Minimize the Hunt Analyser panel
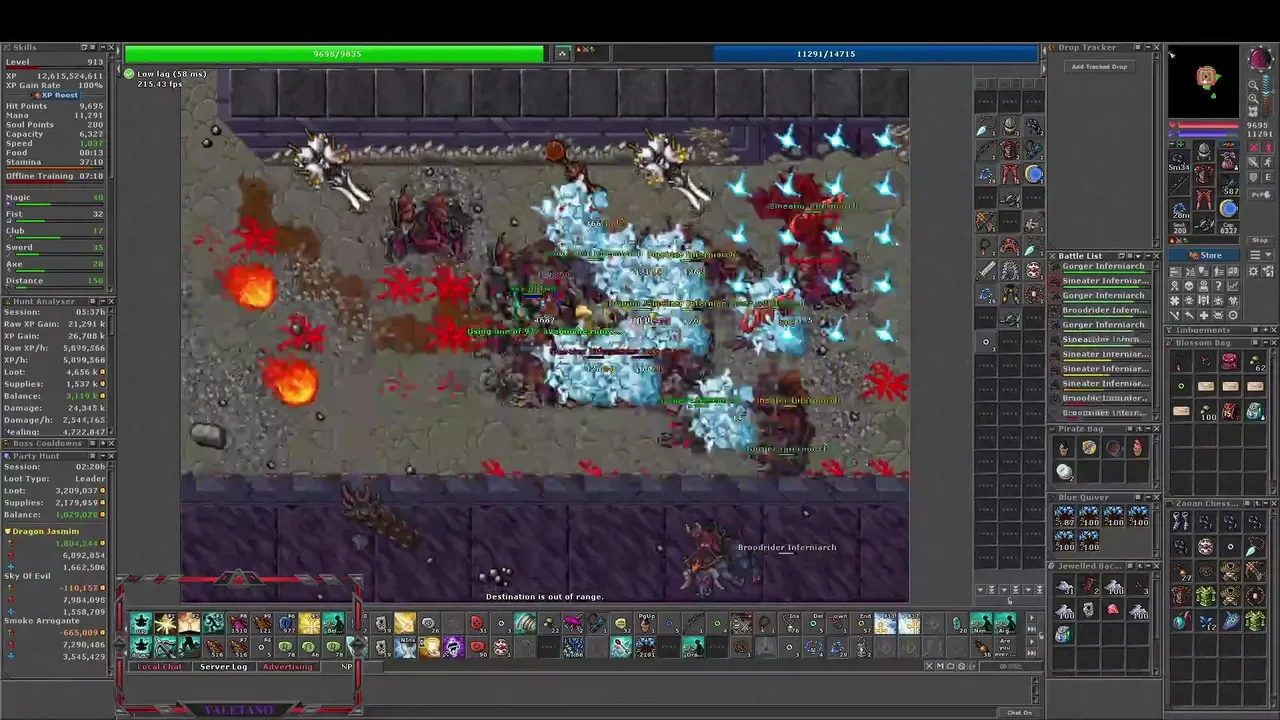1280x720 pixels. pos(103,301)
